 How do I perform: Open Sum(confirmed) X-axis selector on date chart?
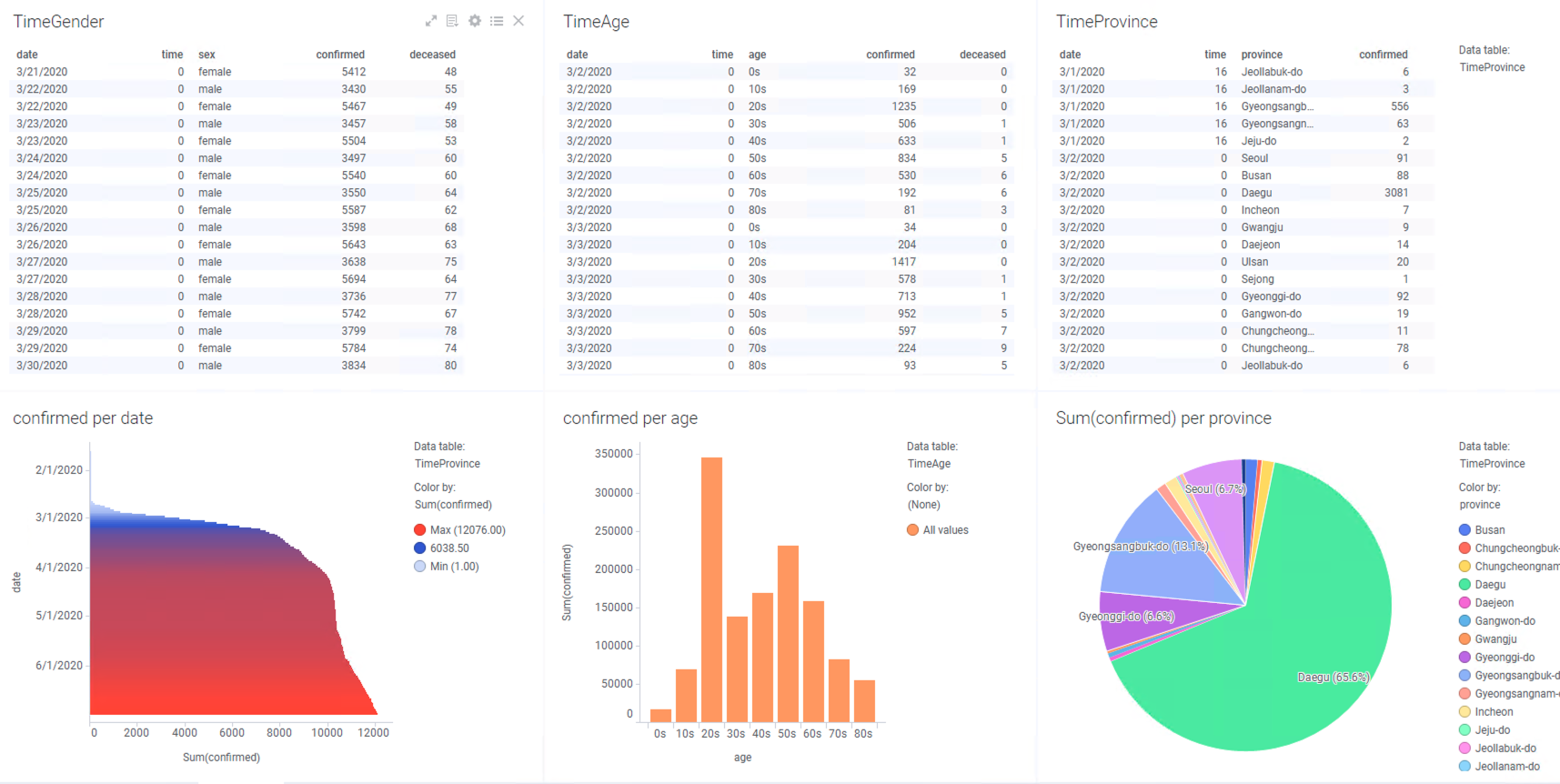221,758
